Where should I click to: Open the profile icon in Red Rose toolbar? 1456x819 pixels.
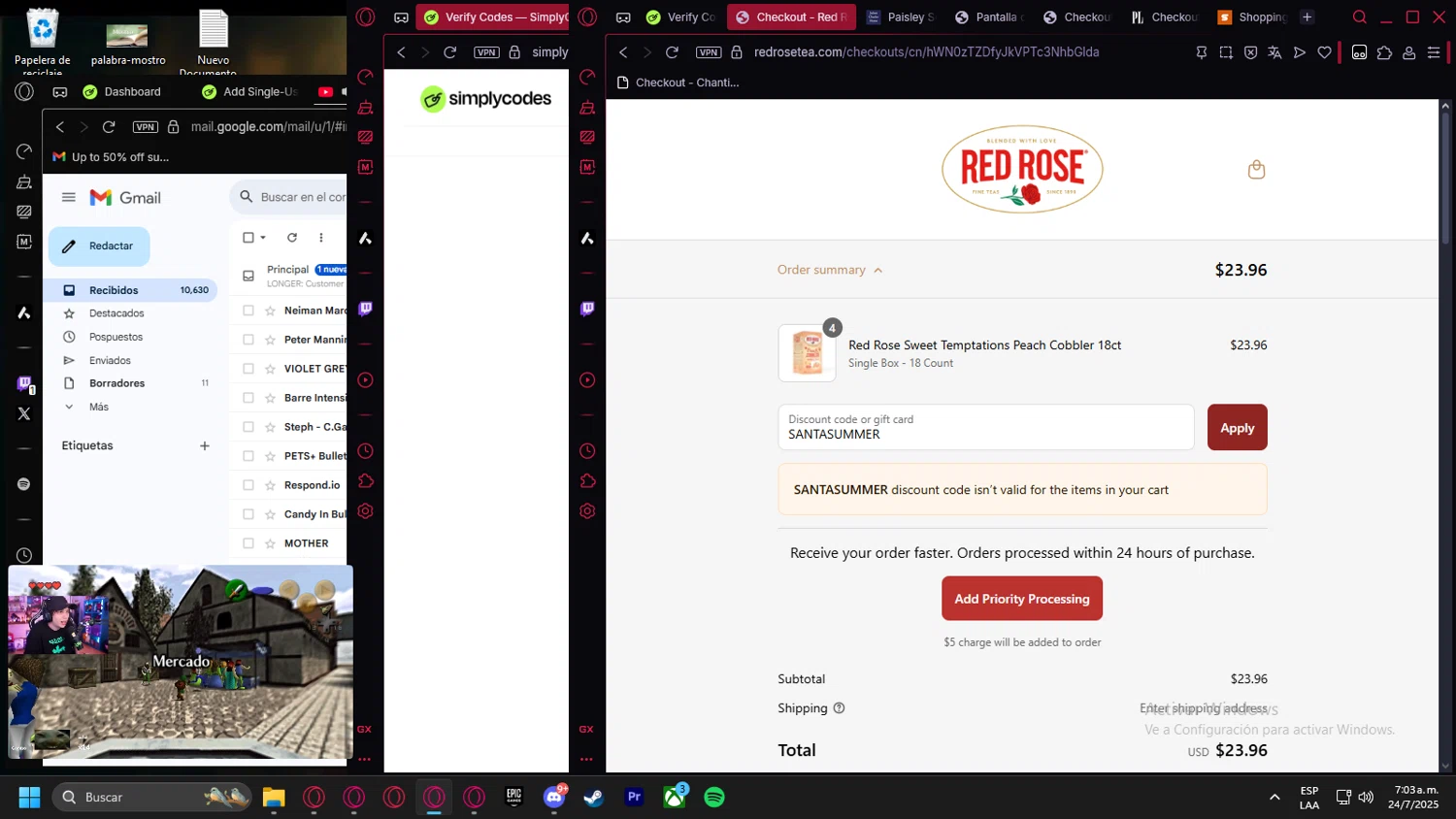pyautogui.click(x=1408, y=52)
